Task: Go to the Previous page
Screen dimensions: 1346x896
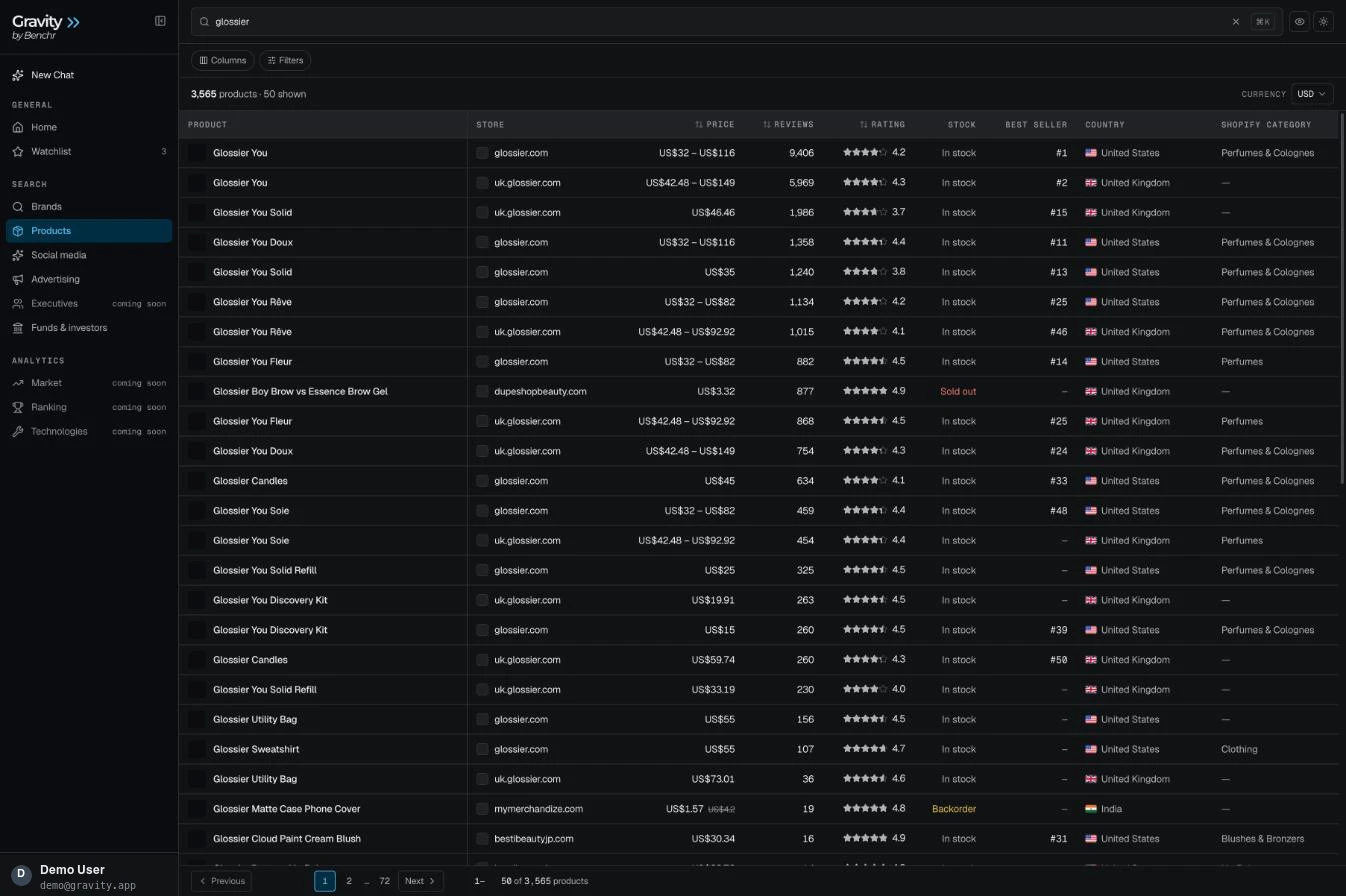Action: [x=221, y=881]
